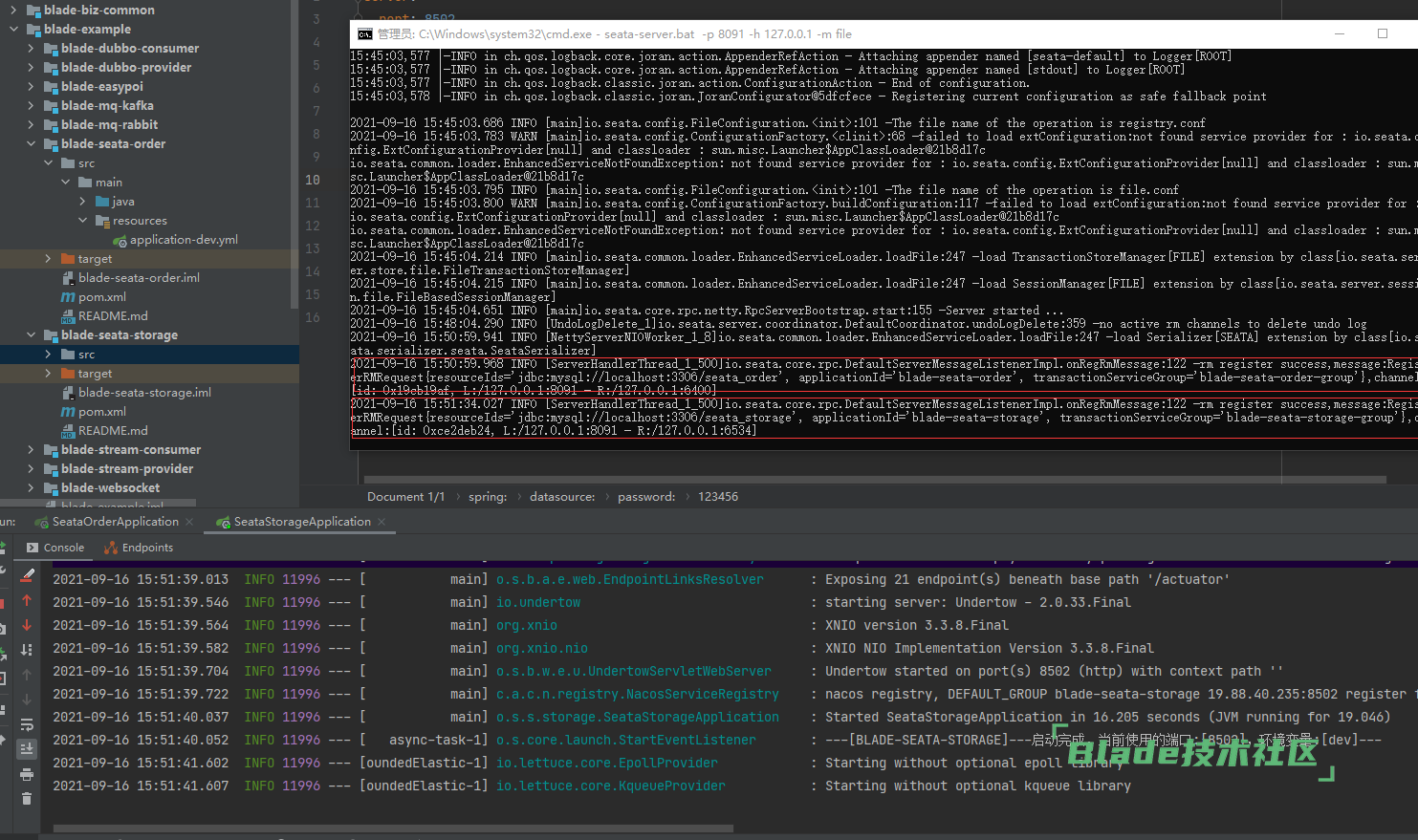
Task: Click the cmd.exe window title icon
Action: pyautogui.click(x=365, y=34)
